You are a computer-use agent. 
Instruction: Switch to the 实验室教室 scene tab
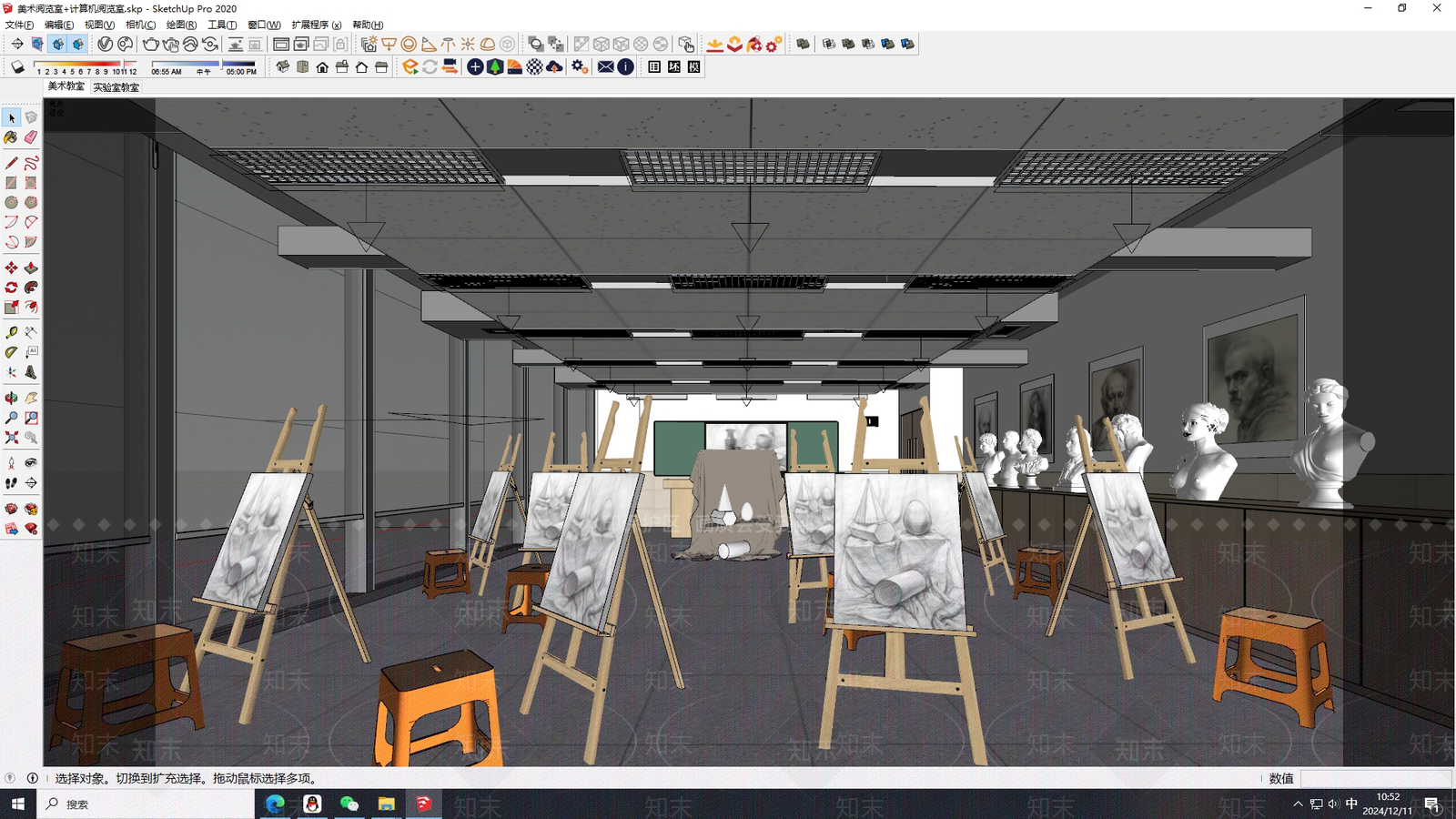pos(116,87)
